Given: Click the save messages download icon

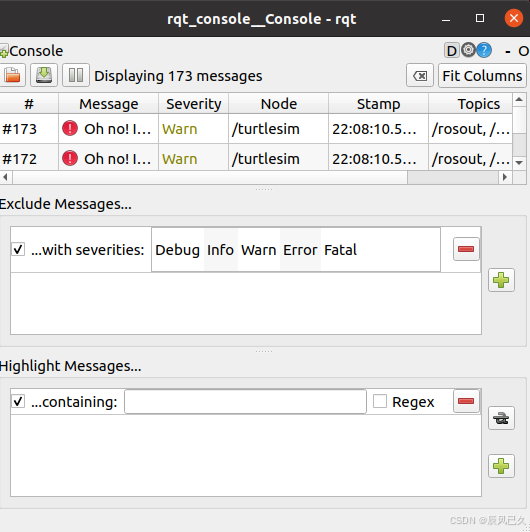Looking at the screenshot, I should tap(44, 75).
